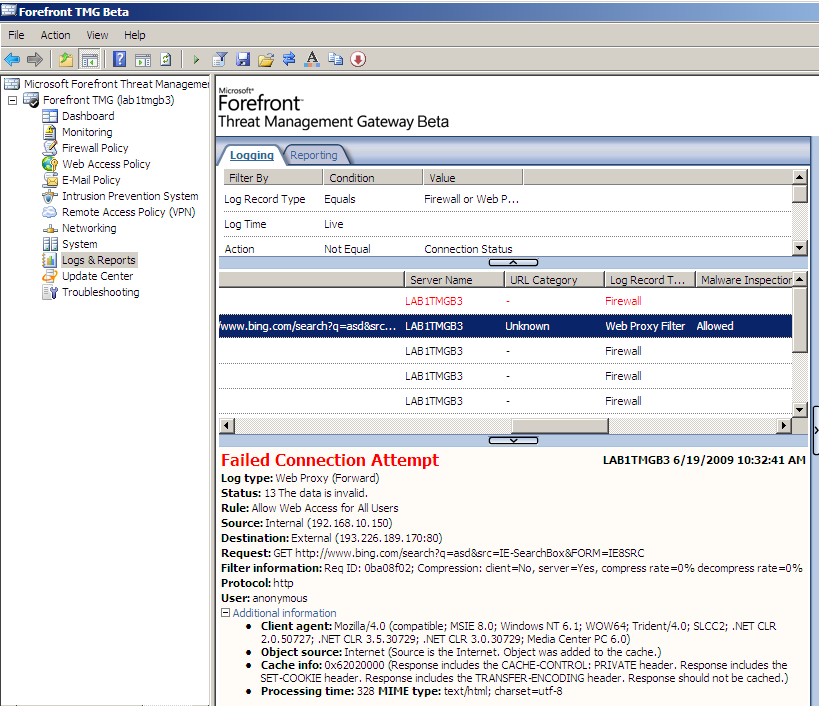The image size is (819, 706).
Task: Click right-edge pane expand arrow handle
Action: coord(816,430)
